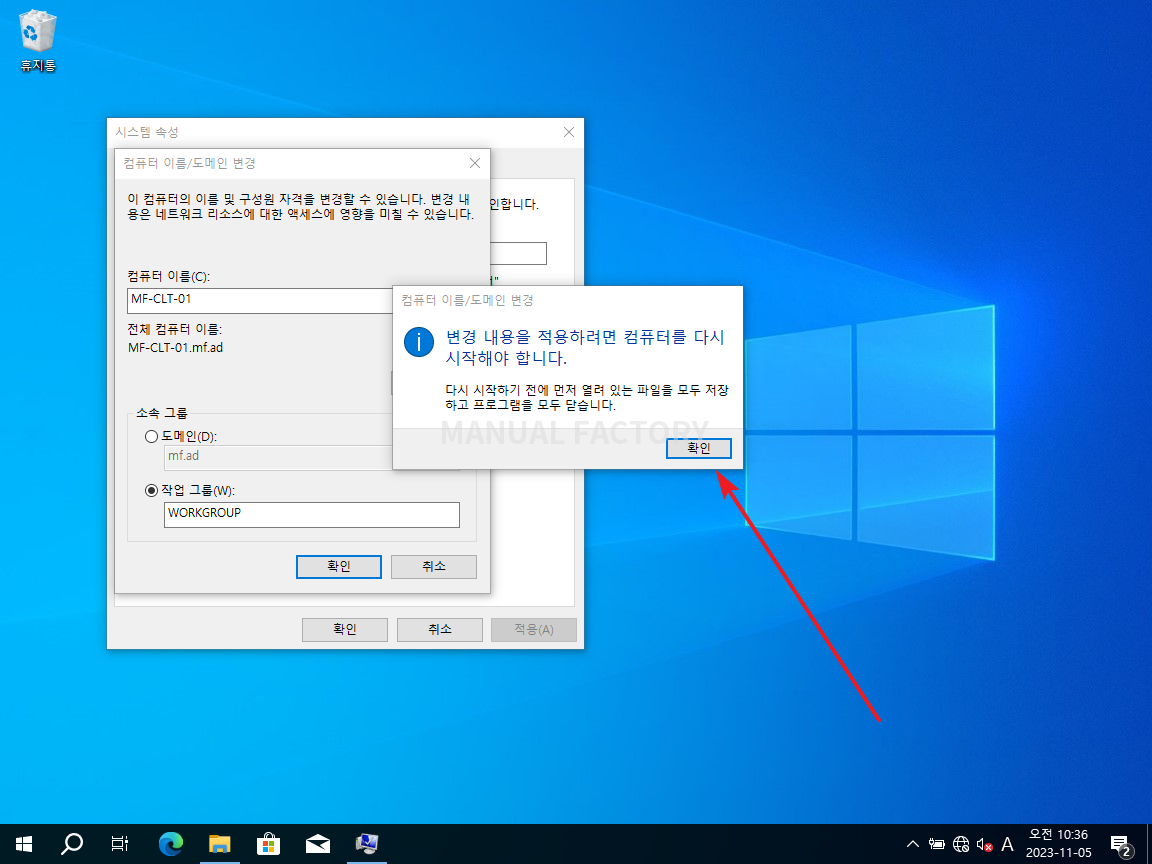1152x864 pixels.
Task: Select the 도메인(D) radio button
Action: click(151, 436)
